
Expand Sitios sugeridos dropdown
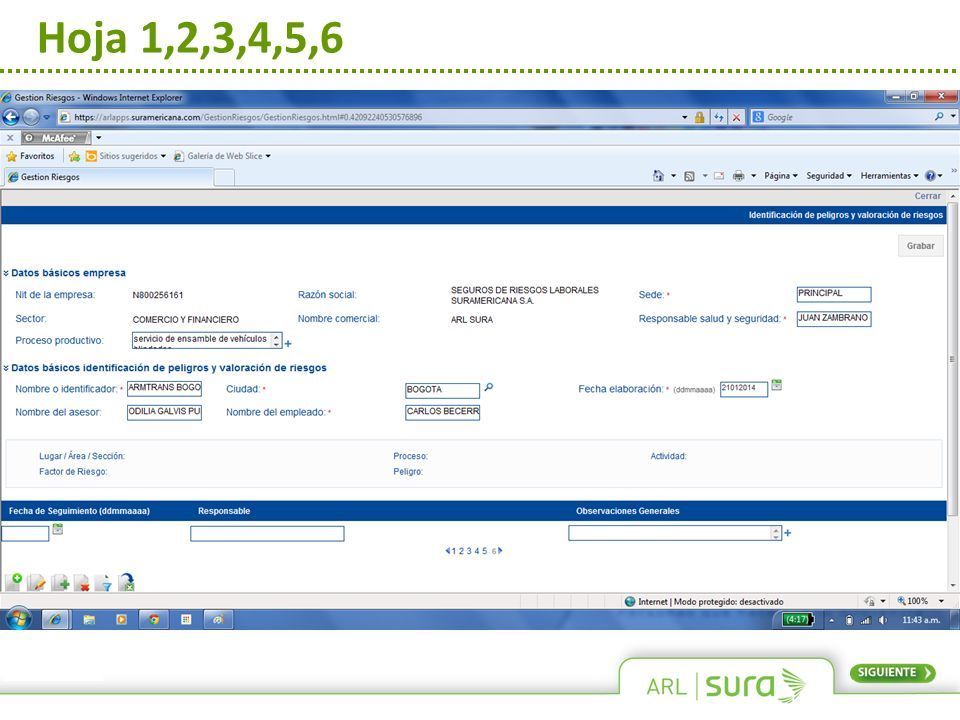point(163,156)
